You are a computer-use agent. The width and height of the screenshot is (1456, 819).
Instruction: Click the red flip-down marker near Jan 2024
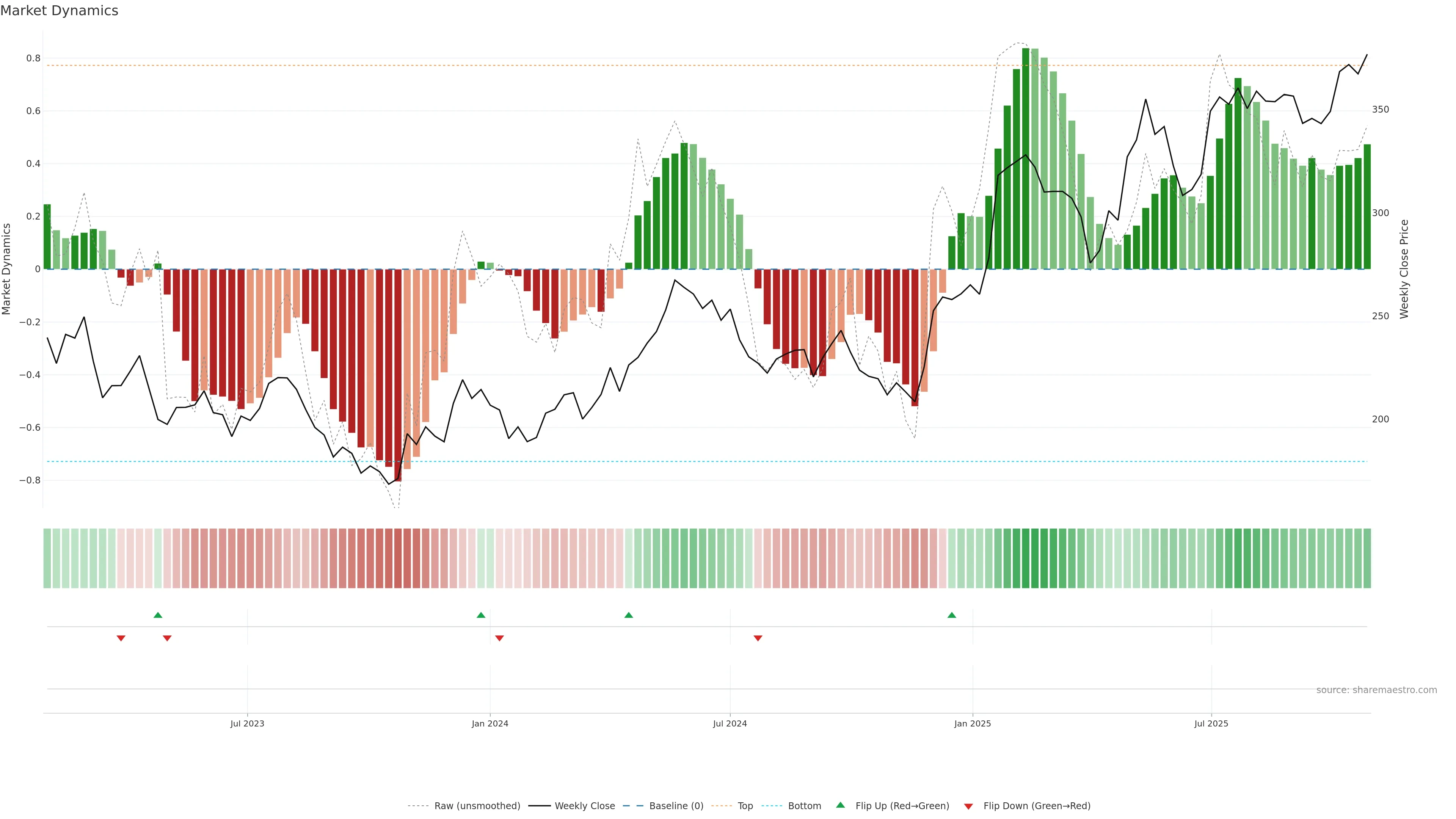pyautogui.click(x=499, y=638)
